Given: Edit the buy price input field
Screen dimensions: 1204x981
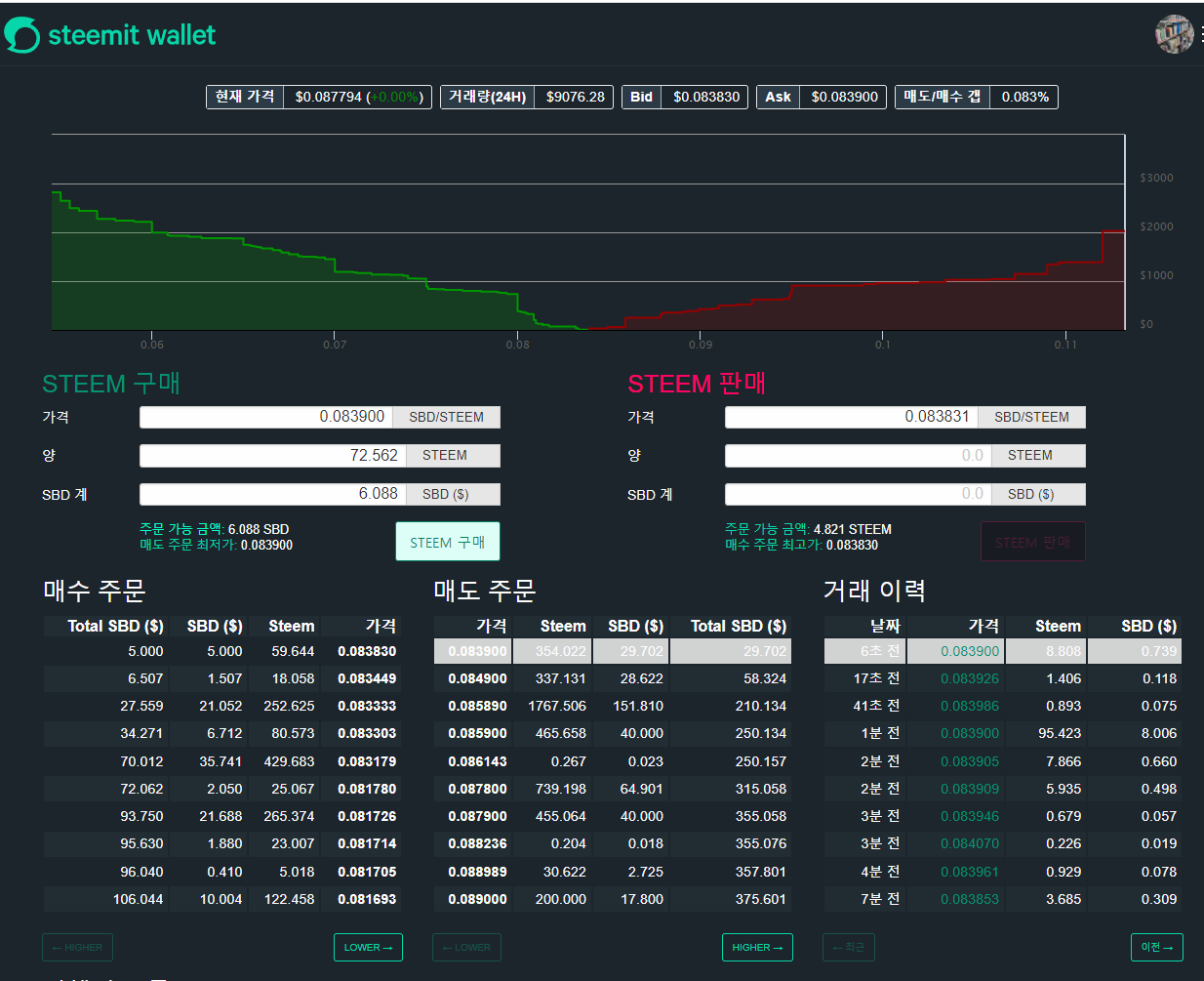Looking at the screenshot, I should point(266,417).
